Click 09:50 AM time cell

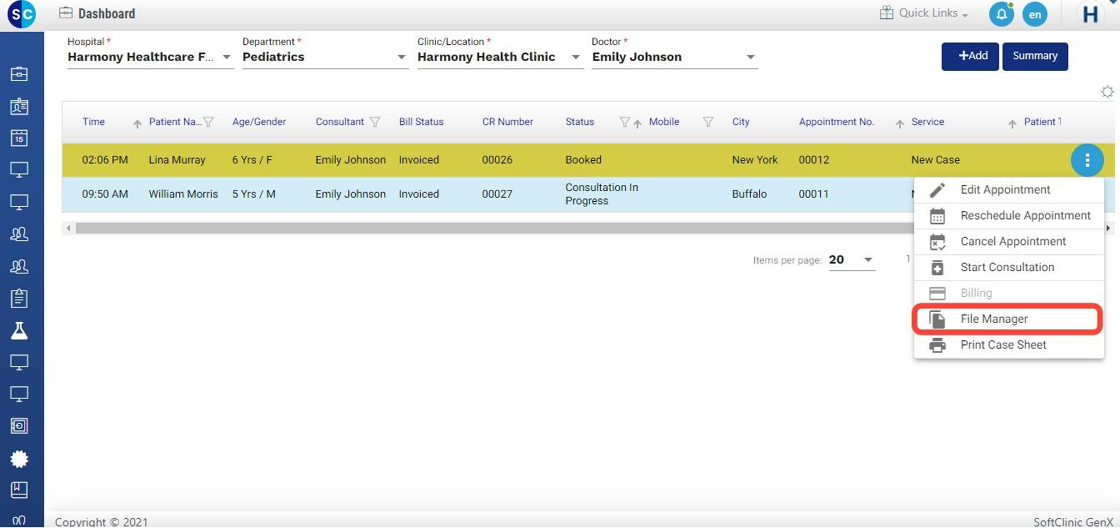coord(105,194)
